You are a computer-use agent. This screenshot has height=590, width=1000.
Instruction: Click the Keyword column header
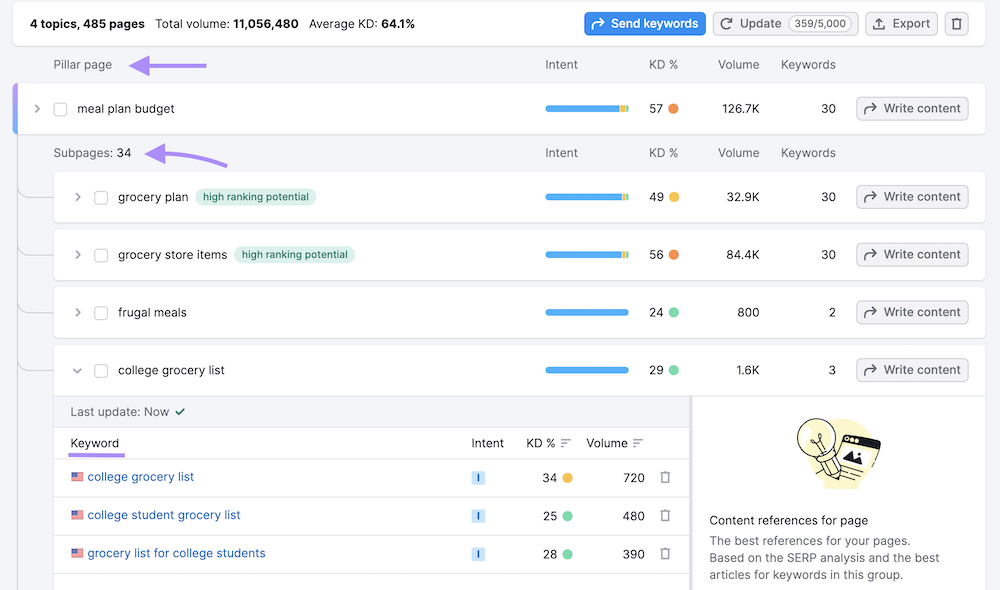95,443
